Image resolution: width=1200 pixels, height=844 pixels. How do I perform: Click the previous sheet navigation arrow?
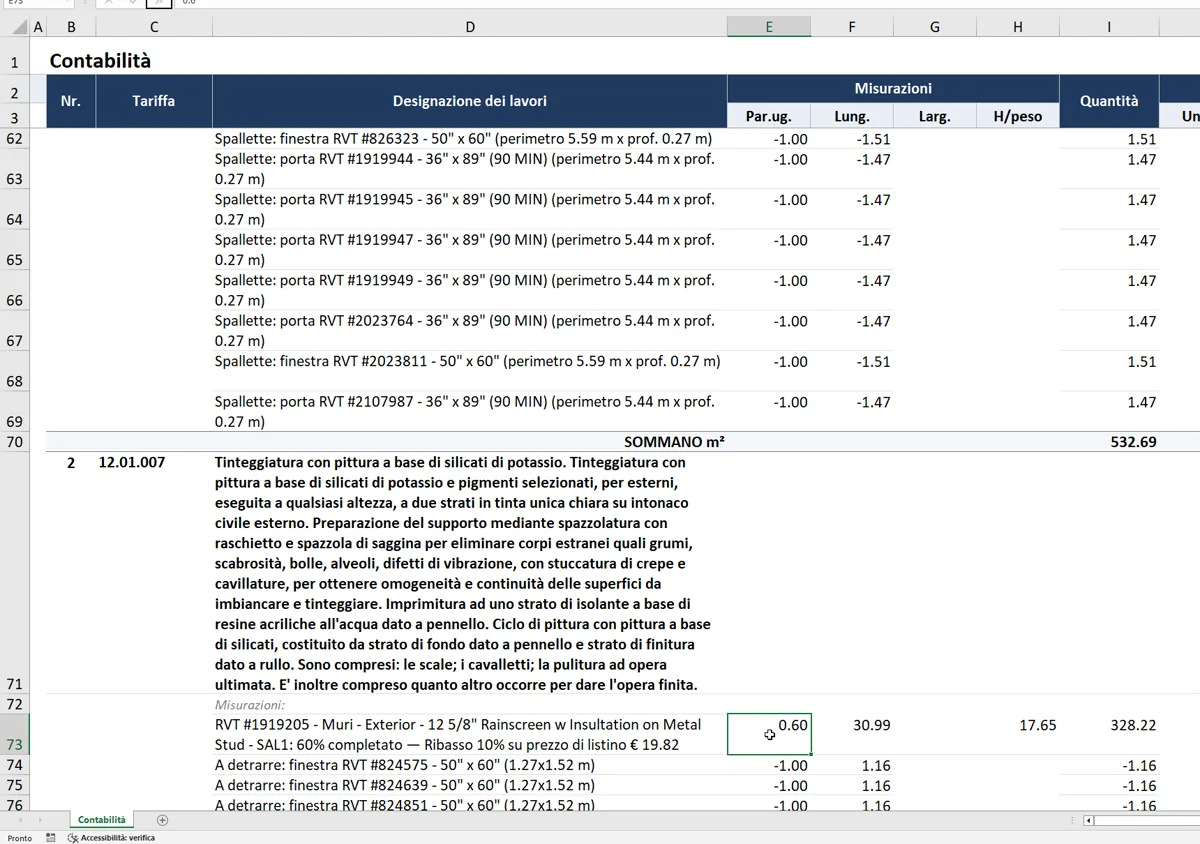point(20,820)
